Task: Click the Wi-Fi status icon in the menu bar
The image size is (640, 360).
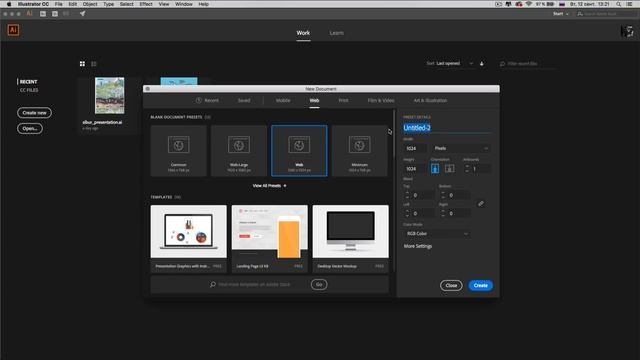Action: click(529, 4)
